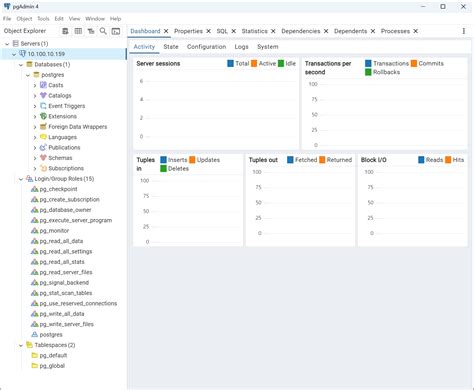Click the View Data table icon
This screenshot has width=474, height=390.
[x=78, y=31]
